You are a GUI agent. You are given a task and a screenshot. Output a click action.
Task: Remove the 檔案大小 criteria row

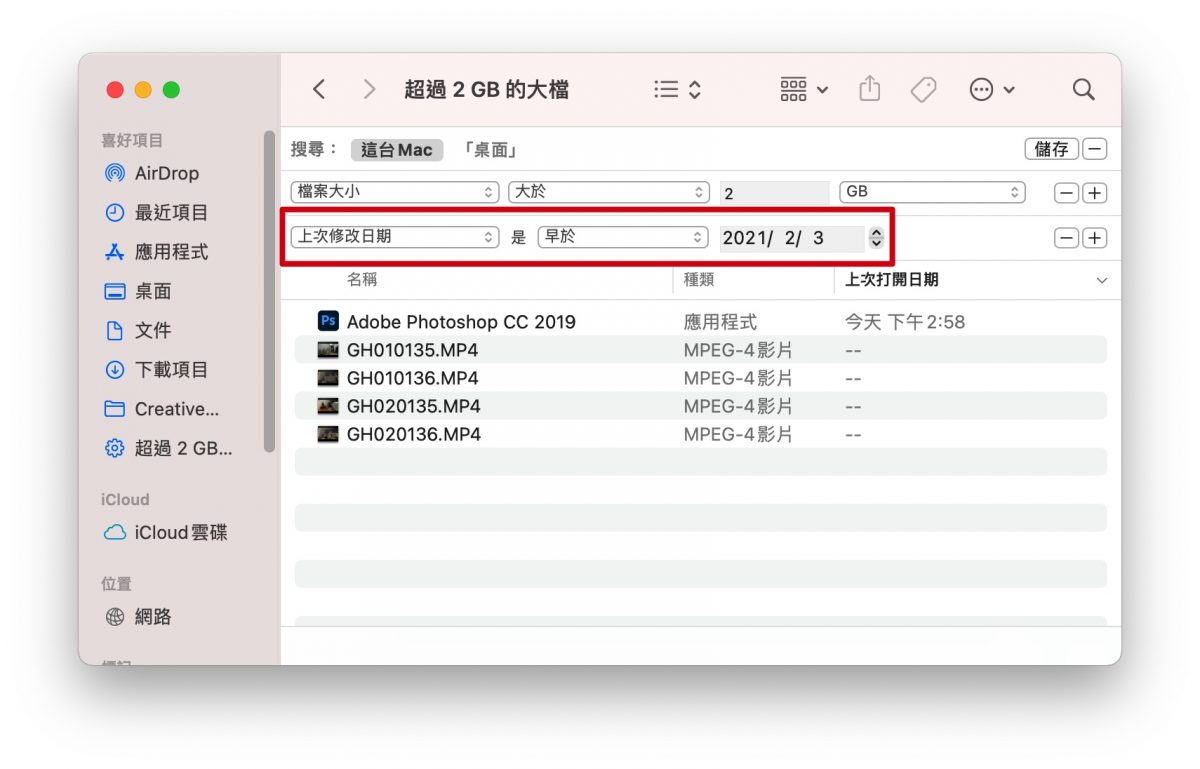pyautogui.click(x=1067, y=193)
